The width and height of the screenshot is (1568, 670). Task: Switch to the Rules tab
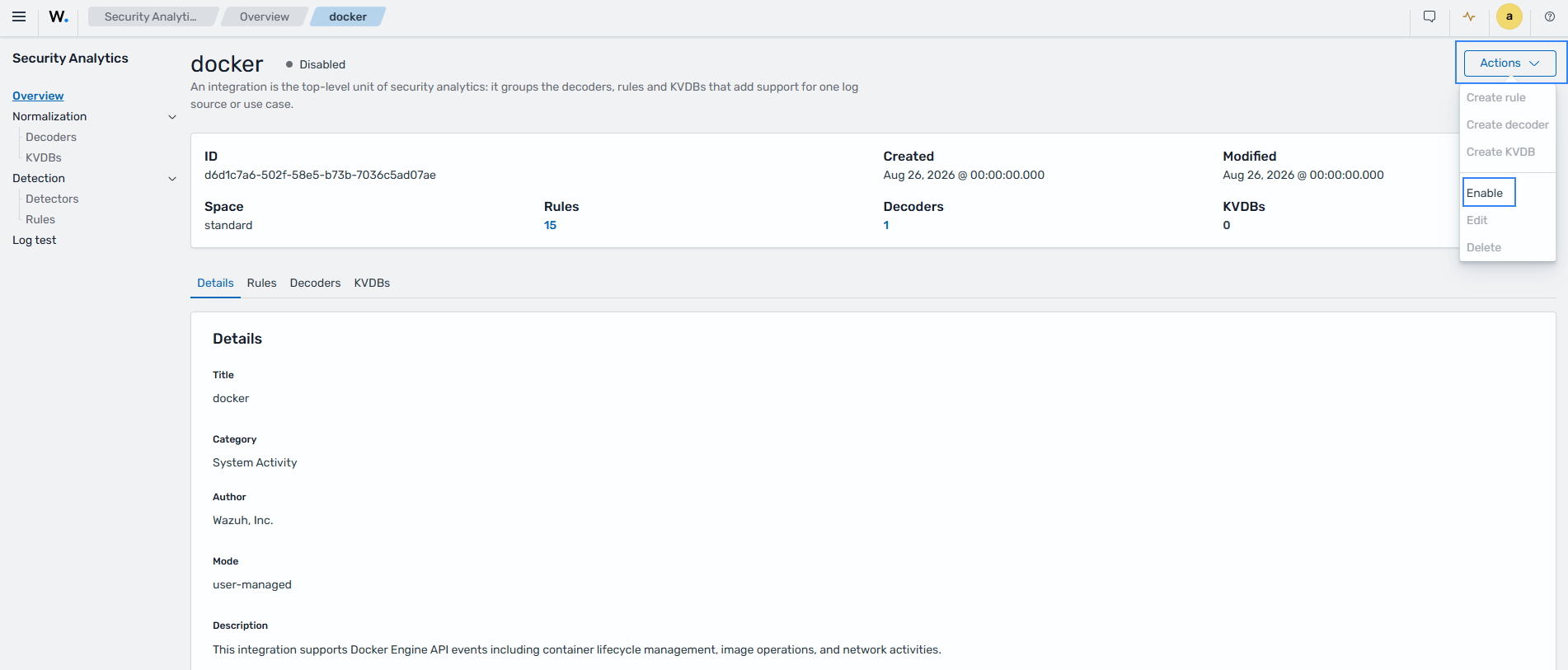click(x=261, y=283)
